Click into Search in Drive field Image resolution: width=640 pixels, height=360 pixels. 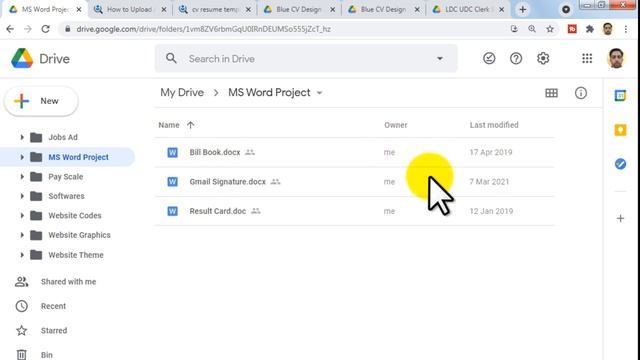click(306, 59)
